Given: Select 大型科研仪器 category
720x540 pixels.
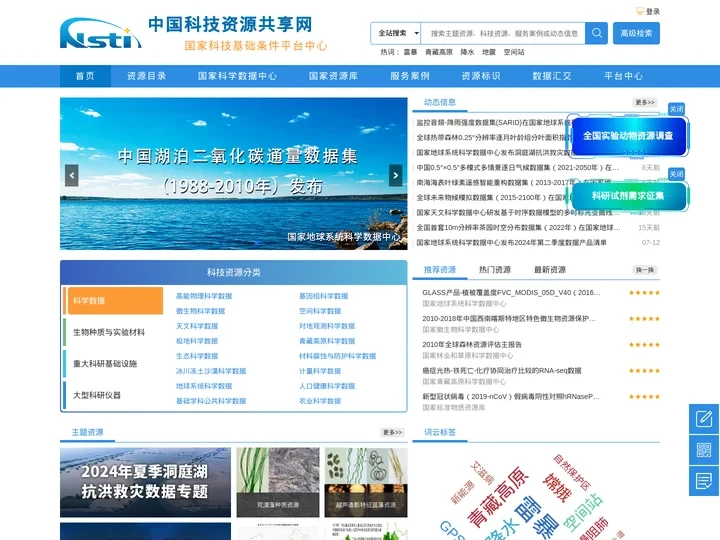Looking at the screenshot, I should pos(97,395).
